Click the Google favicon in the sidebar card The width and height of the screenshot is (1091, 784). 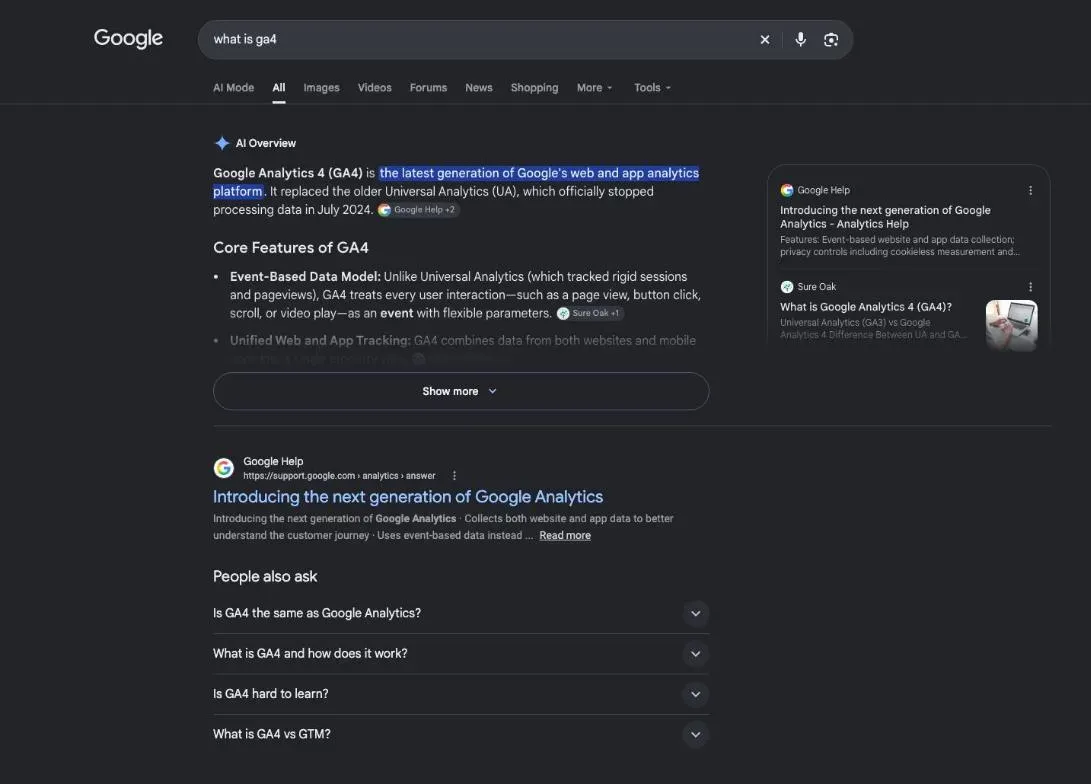(x=787, y=190)
